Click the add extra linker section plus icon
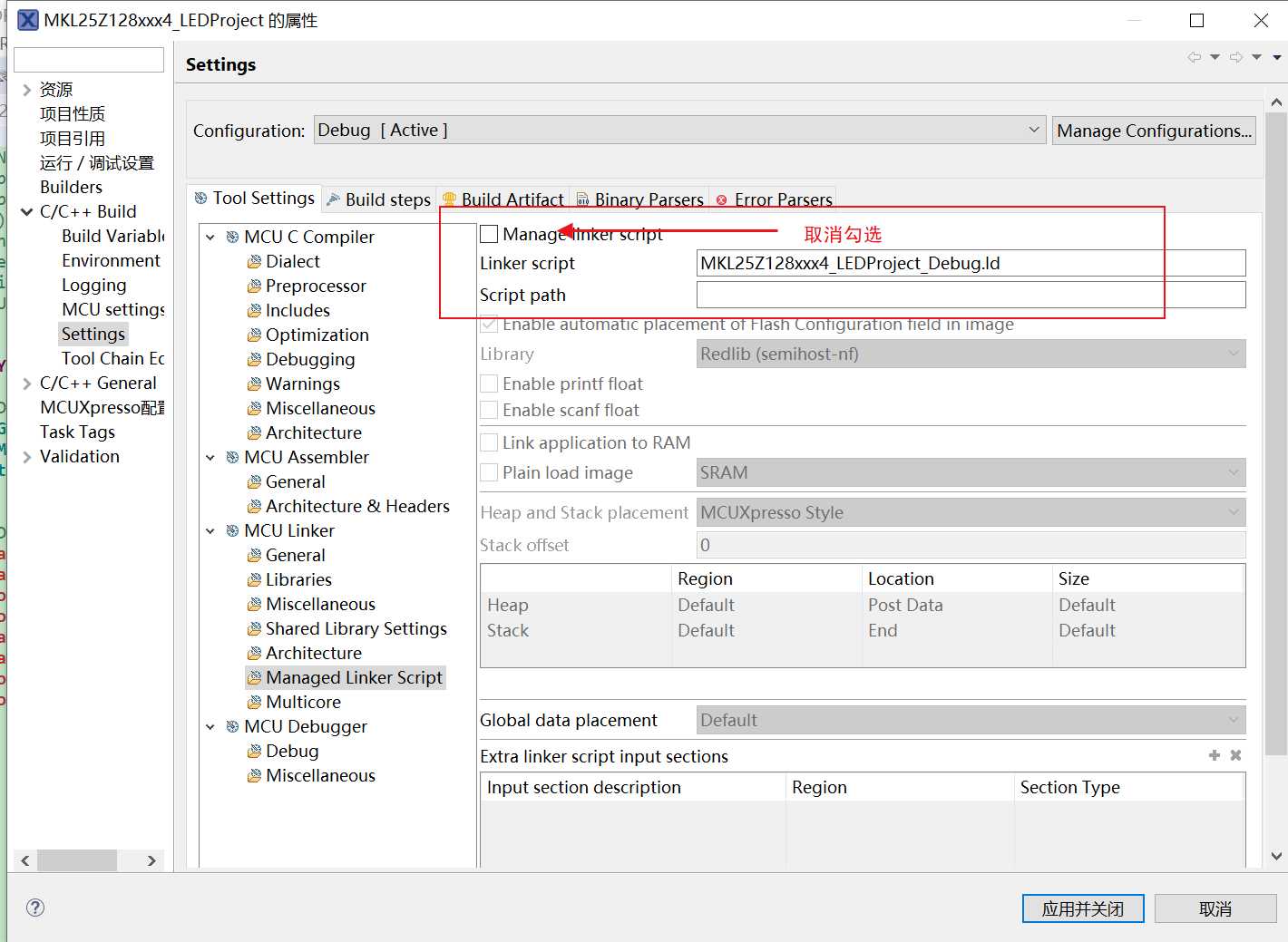The height and width of the screenshot is (942, 1288). (1215, 755)
